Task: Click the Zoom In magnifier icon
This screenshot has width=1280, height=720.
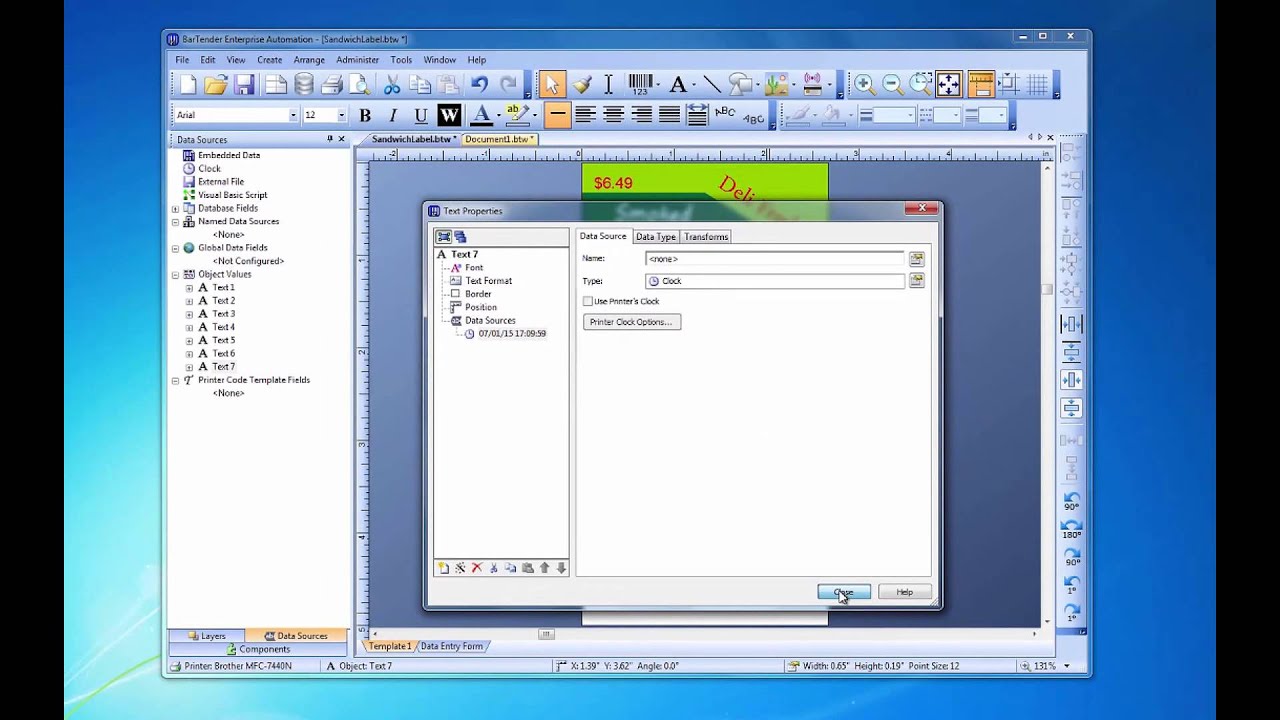Action: pyautogui.click(x=864, y=86)
